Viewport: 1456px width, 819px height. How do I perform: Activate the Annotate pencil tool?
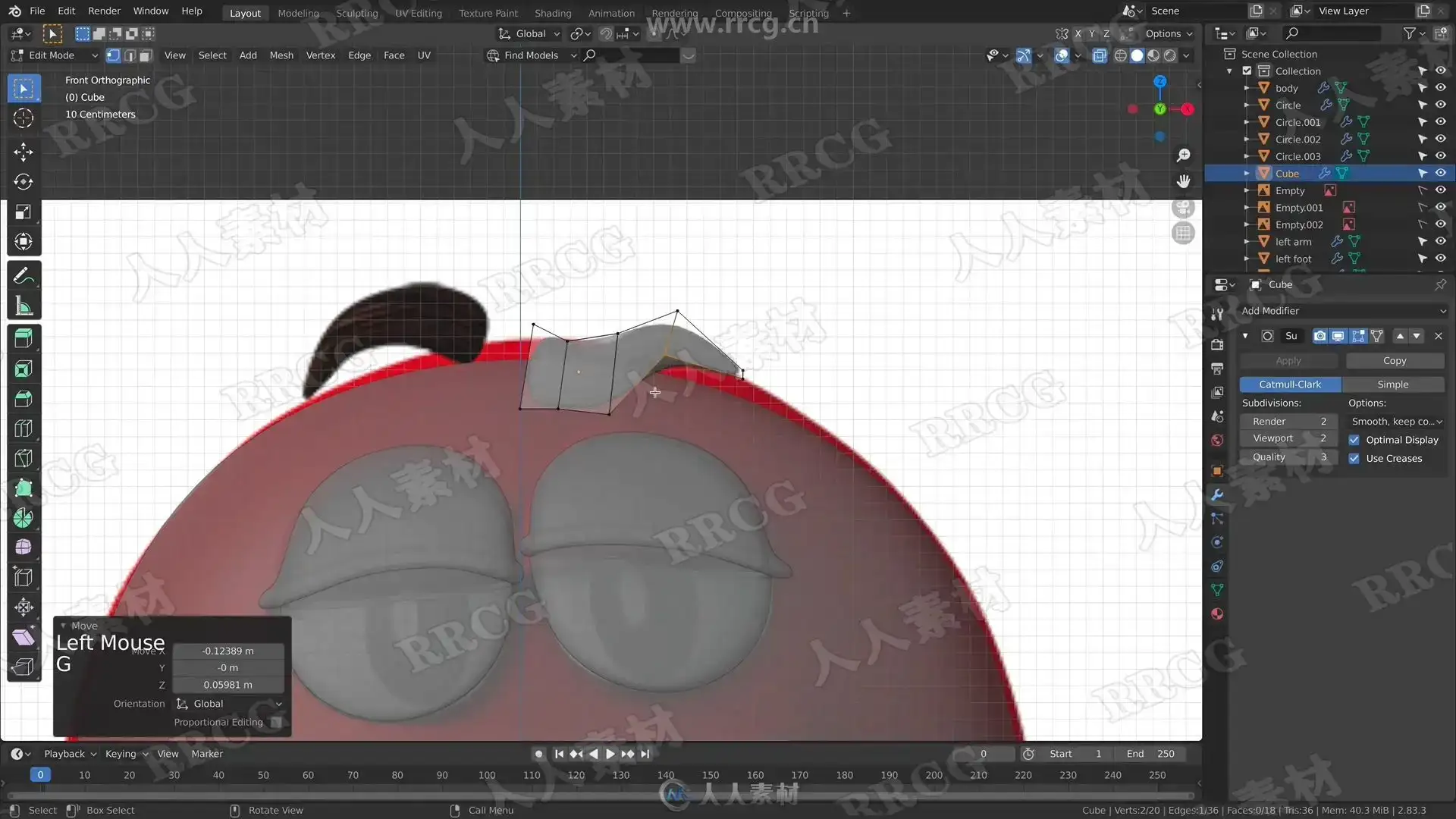tap(24, 276)
